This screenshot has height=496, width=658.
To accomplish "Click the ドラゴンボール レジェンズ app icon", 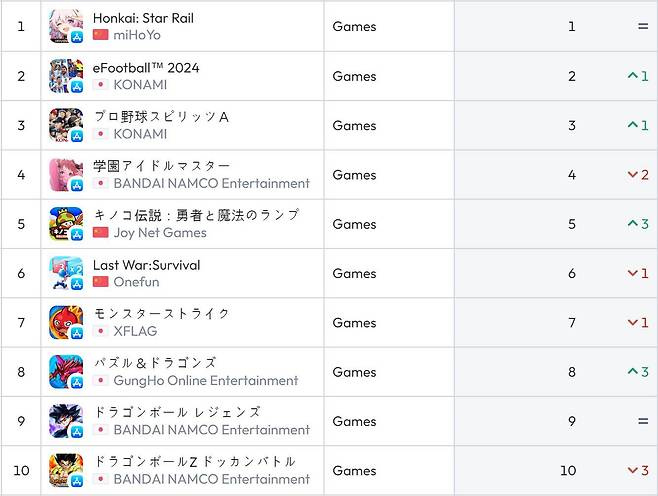I will tap(66, 421).
